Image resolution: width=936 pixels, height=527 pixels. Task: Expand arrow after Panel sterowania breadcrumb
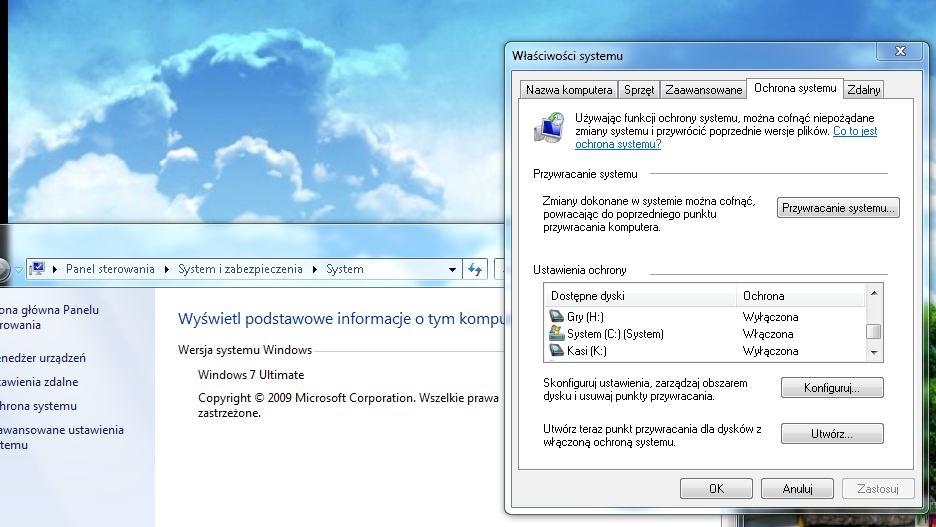click(x=167, y=269)
